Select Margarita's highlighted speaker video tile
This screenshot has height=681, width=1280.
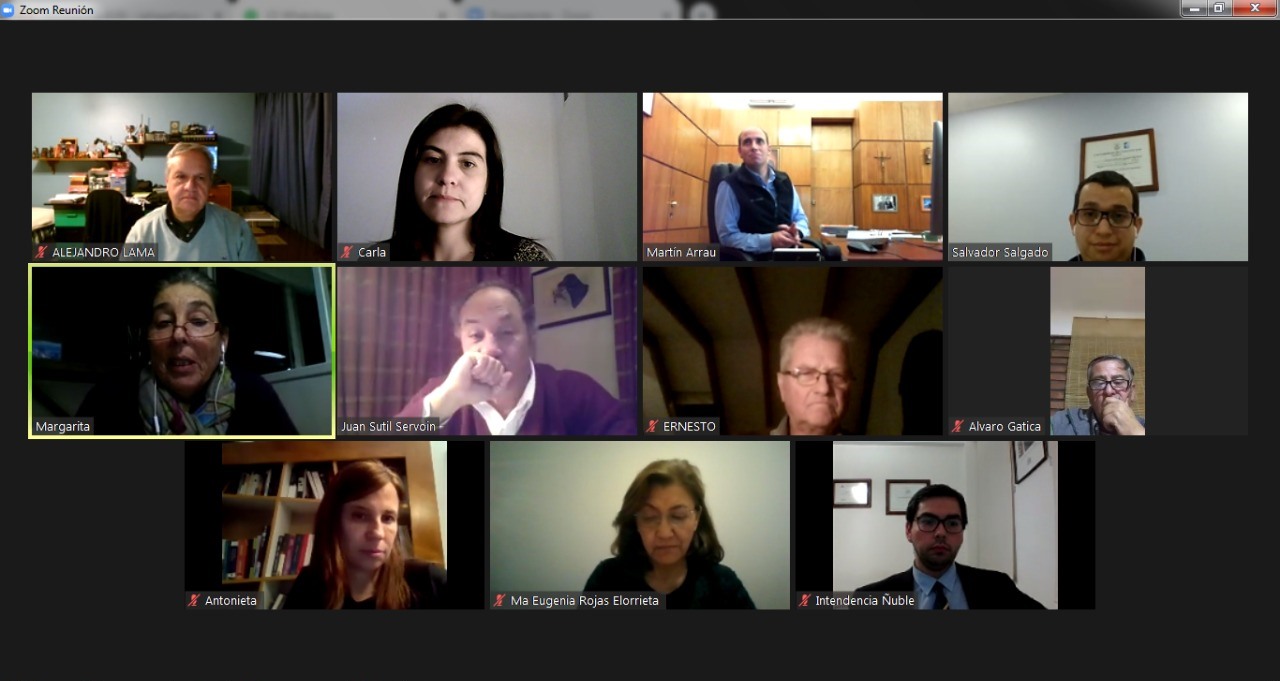click(x=182, y=351)
